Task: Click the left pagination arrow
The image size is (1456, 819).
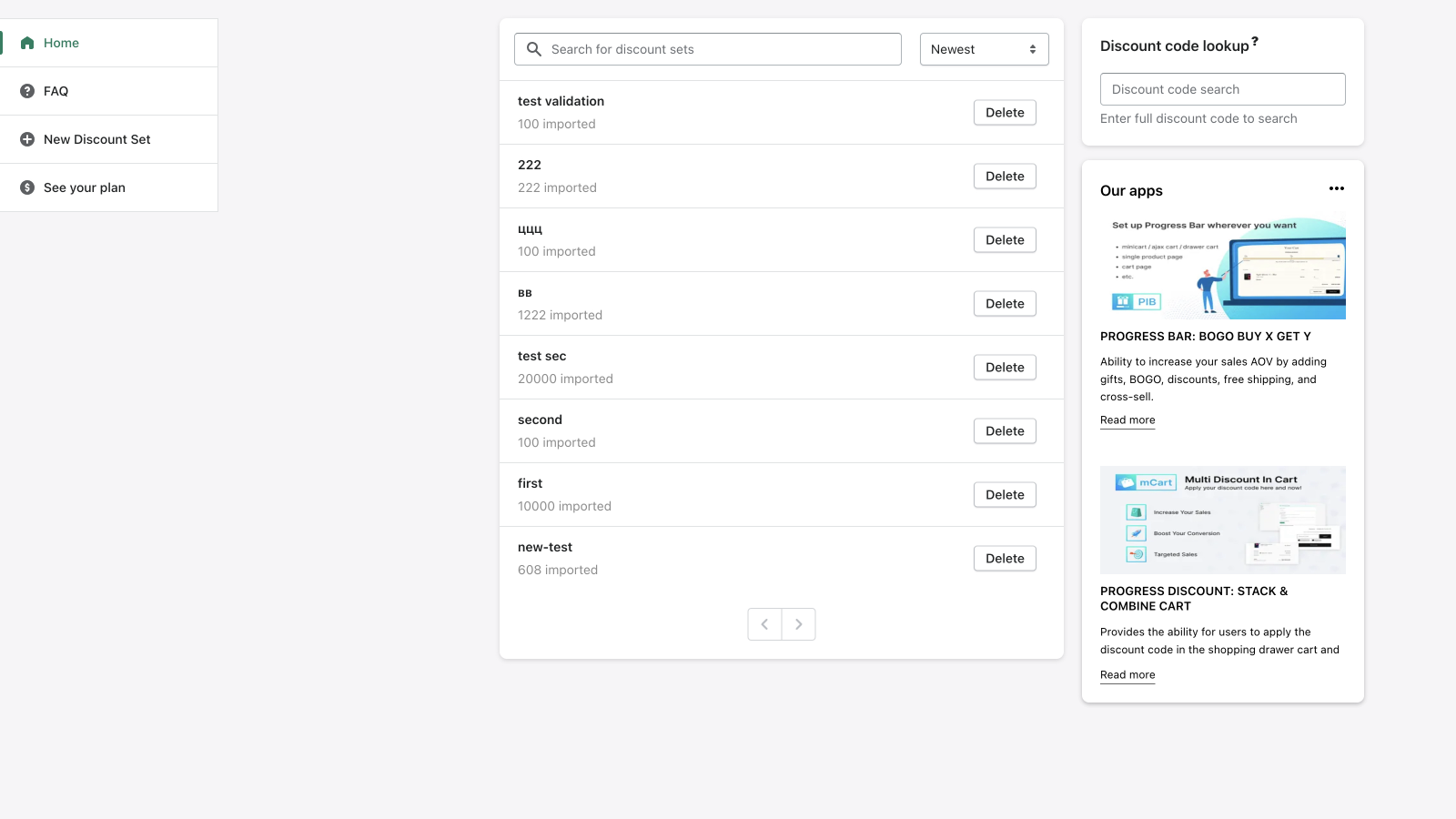Action: (x=764, y=624)
